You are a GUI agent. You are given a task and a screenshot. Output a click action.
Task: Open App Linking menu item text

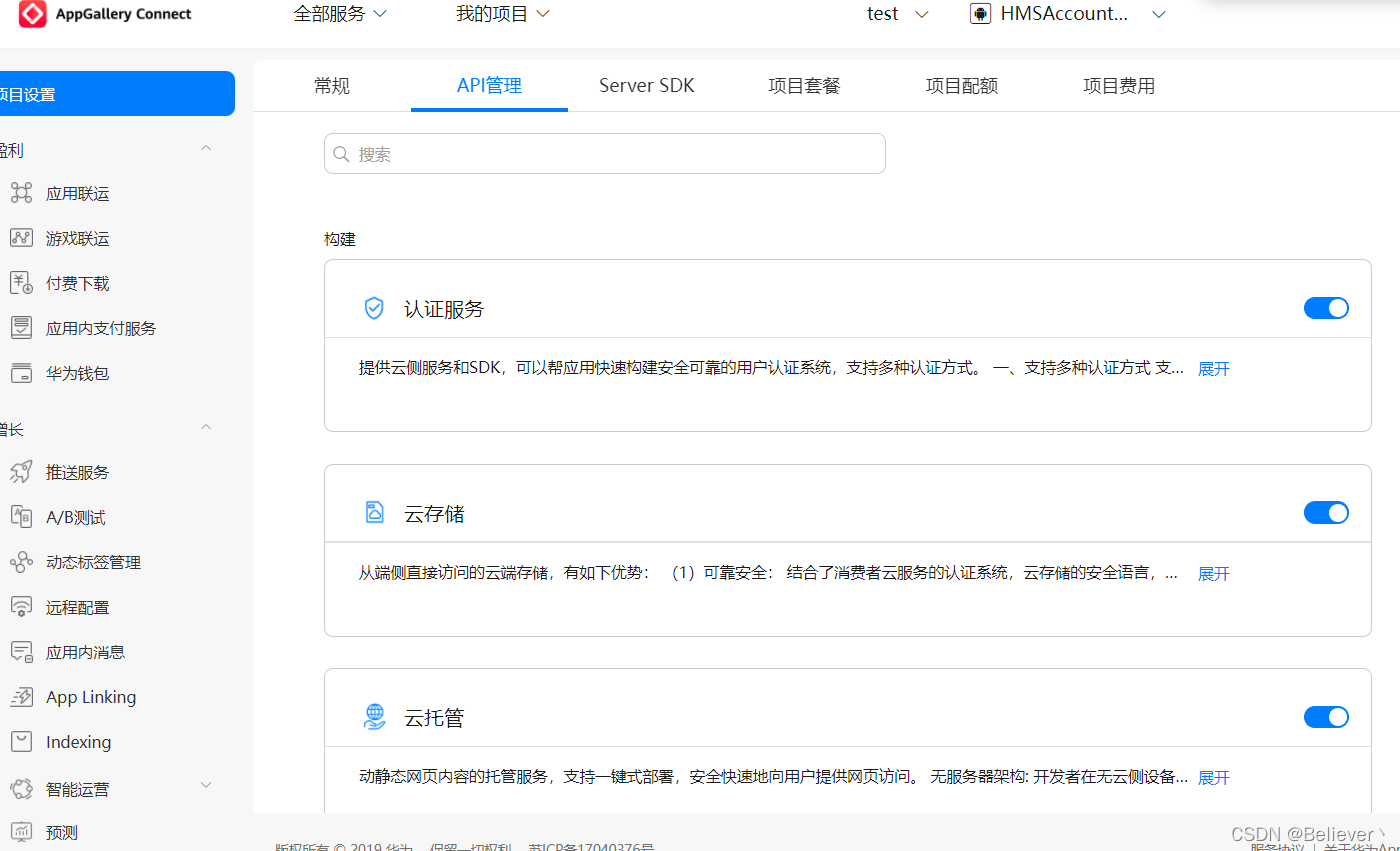pos(91,697)
